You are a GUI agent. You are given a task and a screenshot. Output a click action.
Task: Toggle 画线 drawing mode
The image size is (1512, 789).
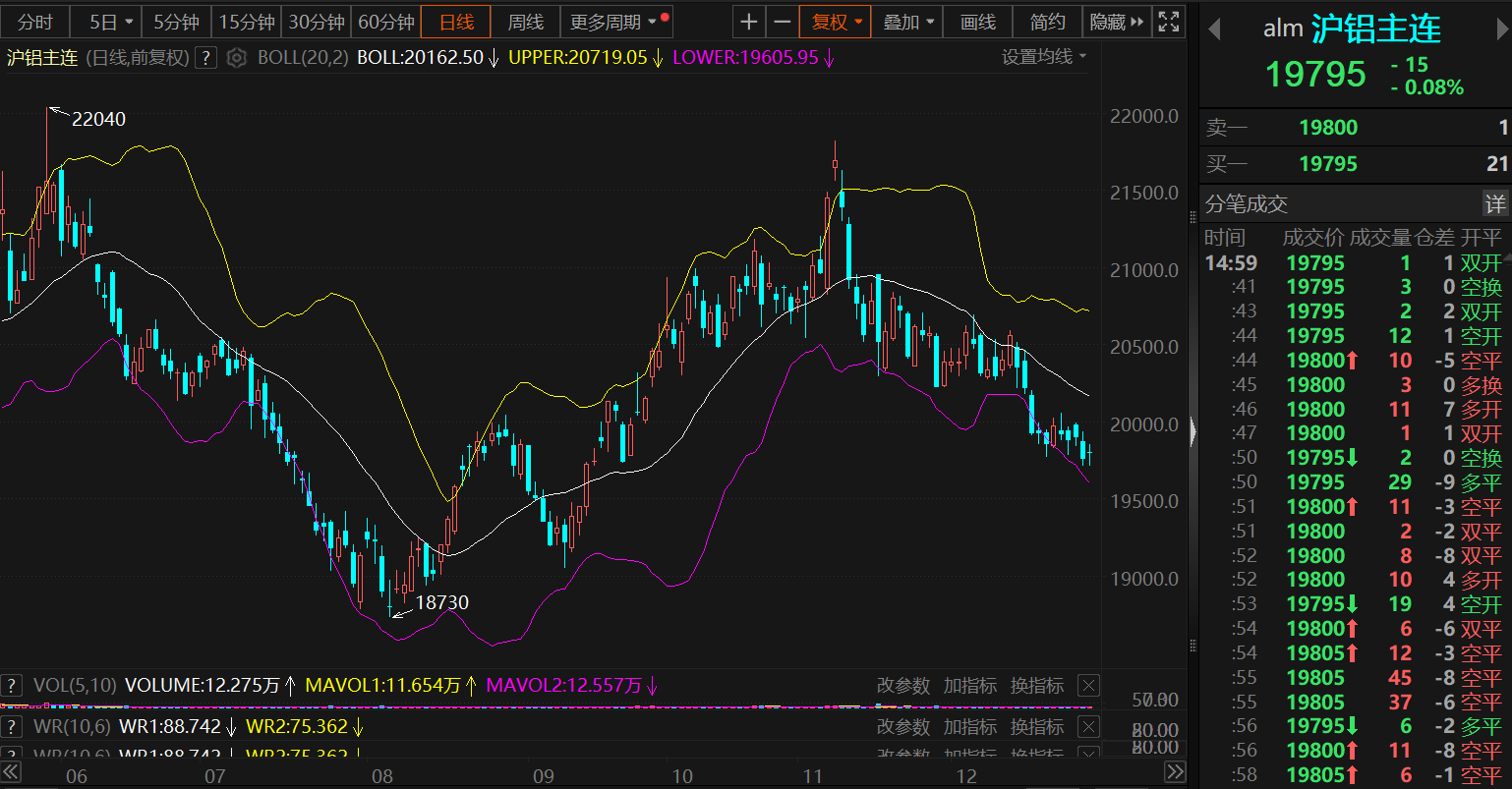click(977, 22)
